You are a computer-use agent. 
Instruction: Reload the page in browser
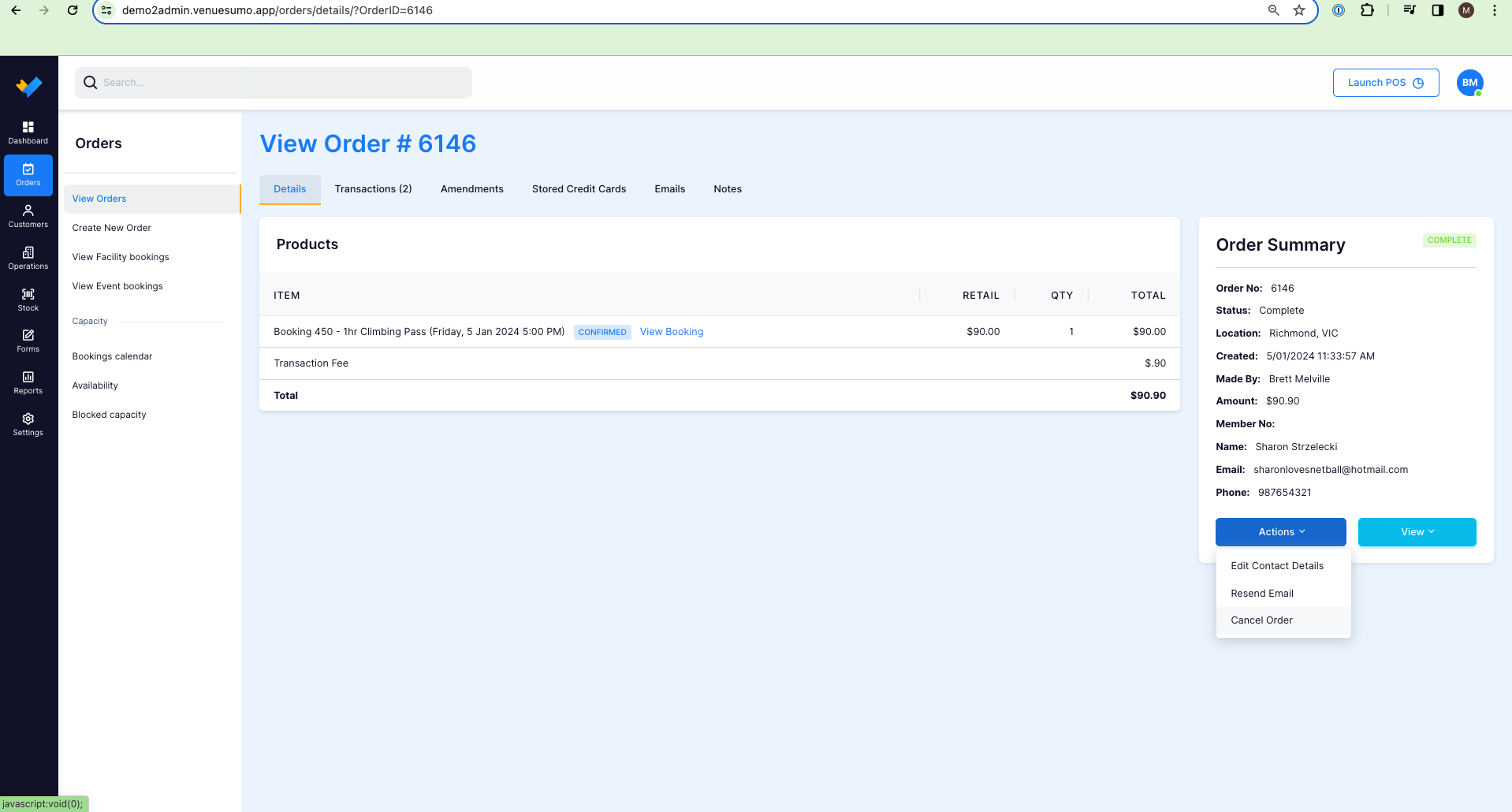[73, 10]
